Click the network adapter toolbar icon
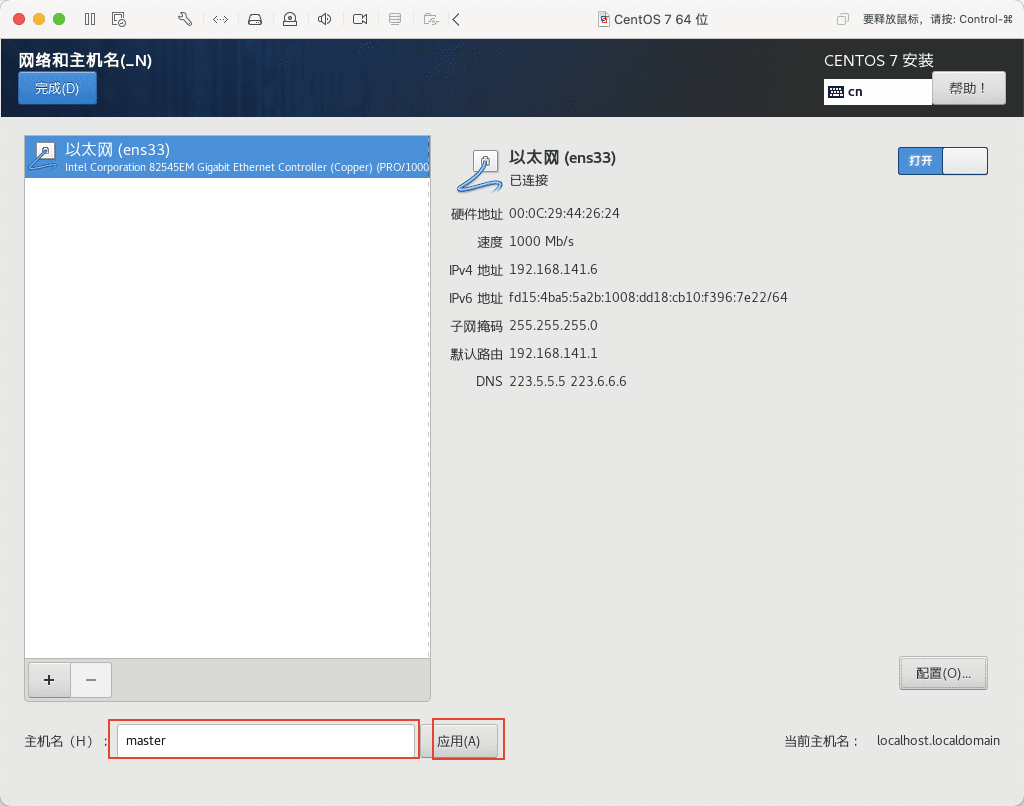The height and width of the screenshot is (806, 1024). point(220,19)
